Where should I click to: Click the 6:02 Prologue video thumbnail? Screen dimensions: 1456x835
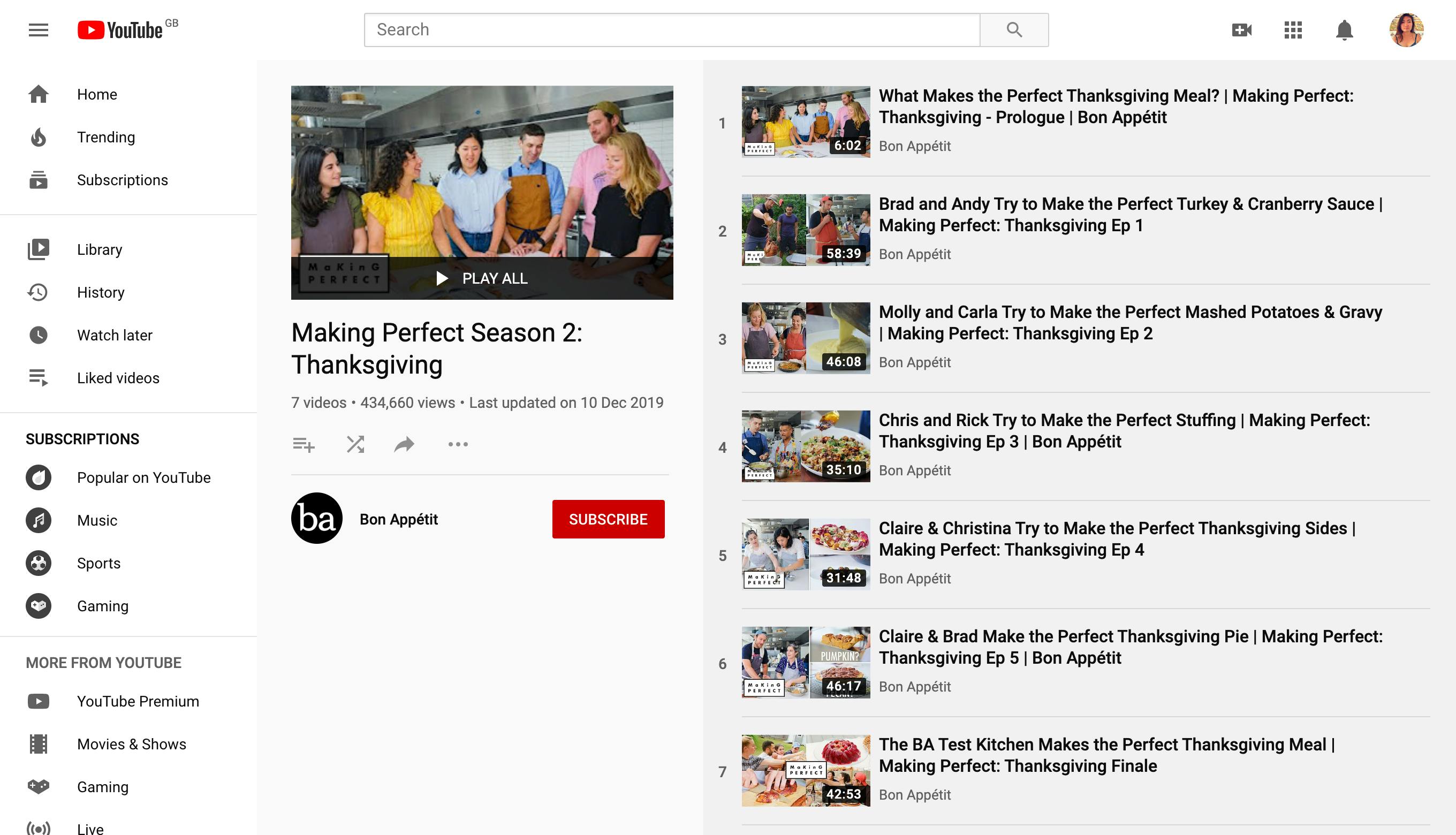coord(806,122)
